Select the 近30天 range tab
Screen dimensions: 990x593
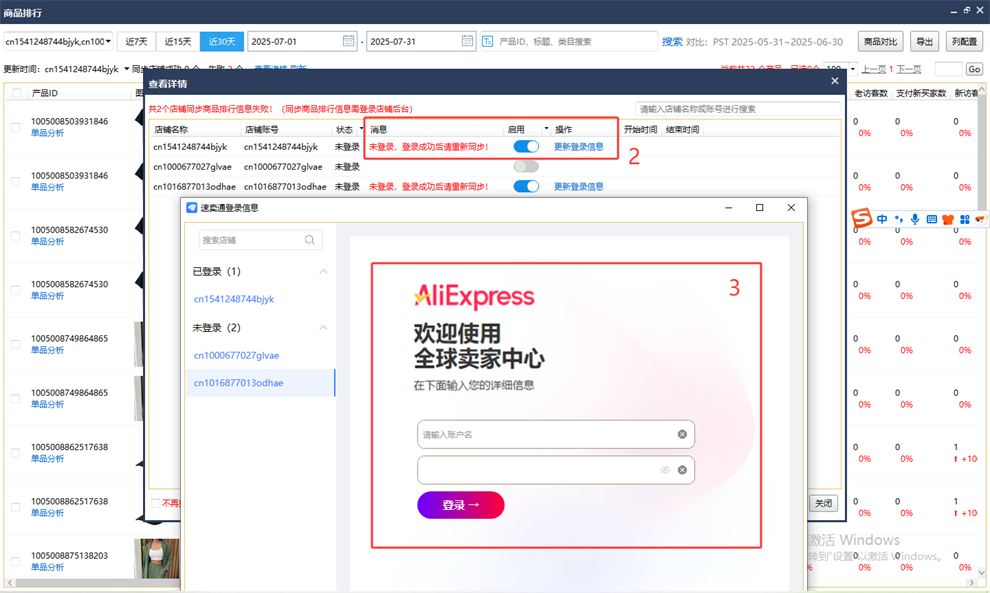point(222,42)
